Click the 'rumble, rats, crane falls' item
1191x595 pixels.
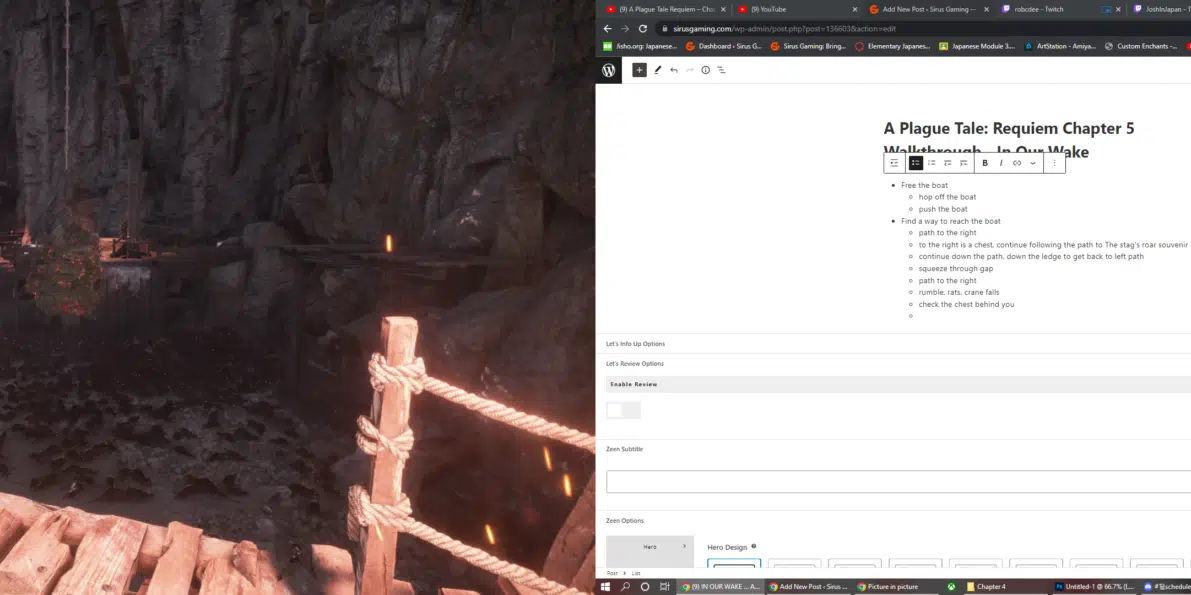[x=959, y=293]
